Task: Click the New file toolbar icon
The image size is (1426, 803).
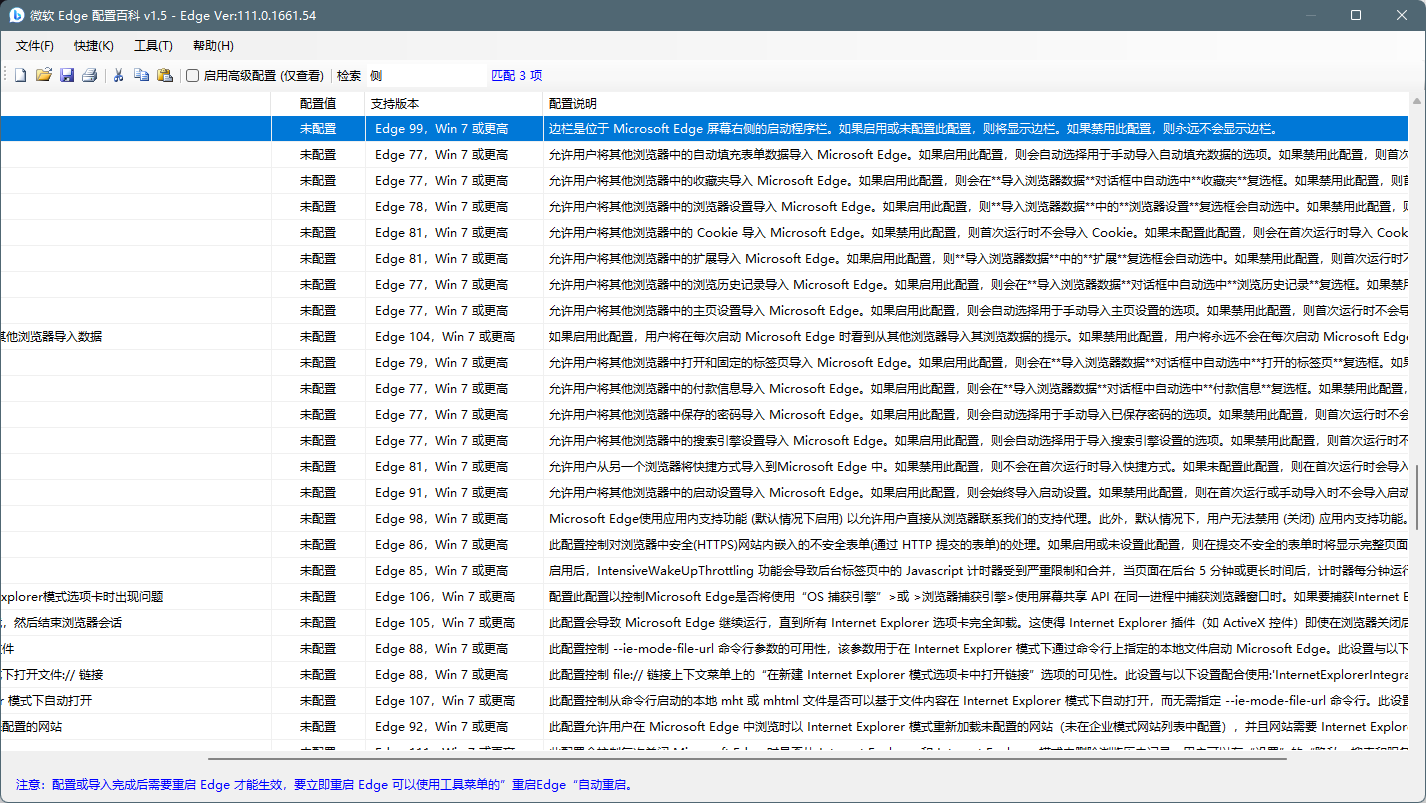Action: (x=20, y=75)
